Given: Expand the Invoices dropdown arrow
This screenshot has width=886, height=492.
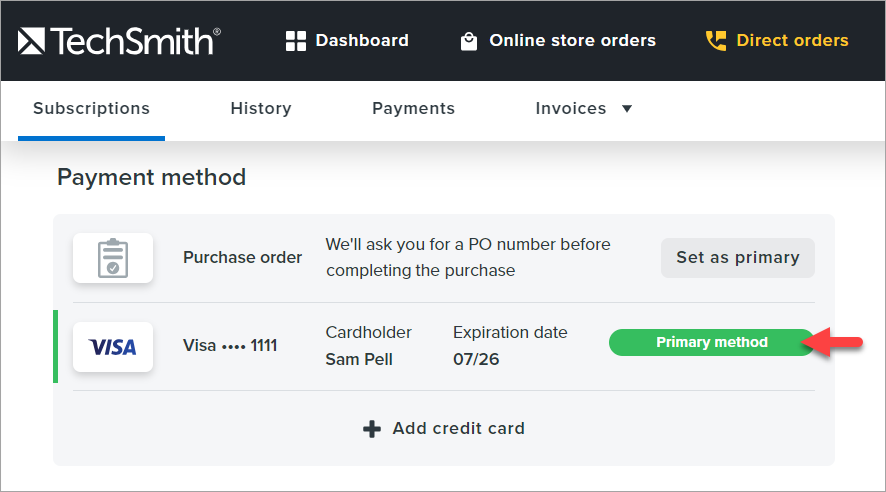Looking at the screenshot, I should coord(627,108).
